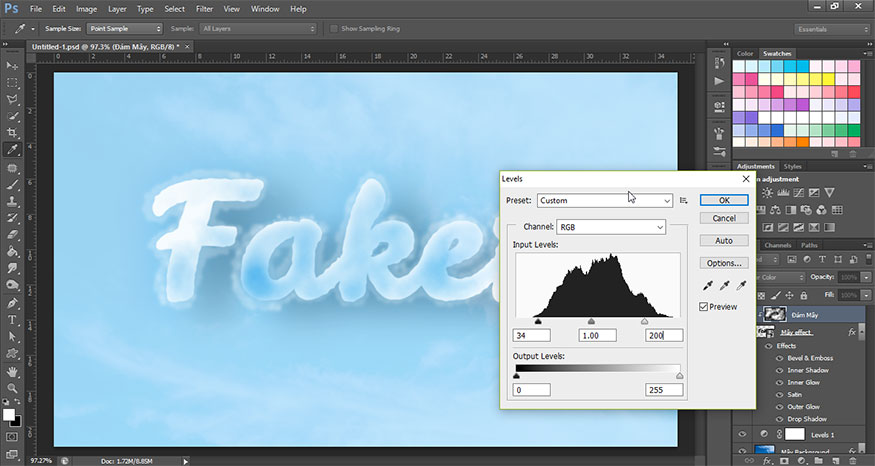Open the Sample Size dropdown
This screenshot has width=875, height=466.
[x=124, y=28]
